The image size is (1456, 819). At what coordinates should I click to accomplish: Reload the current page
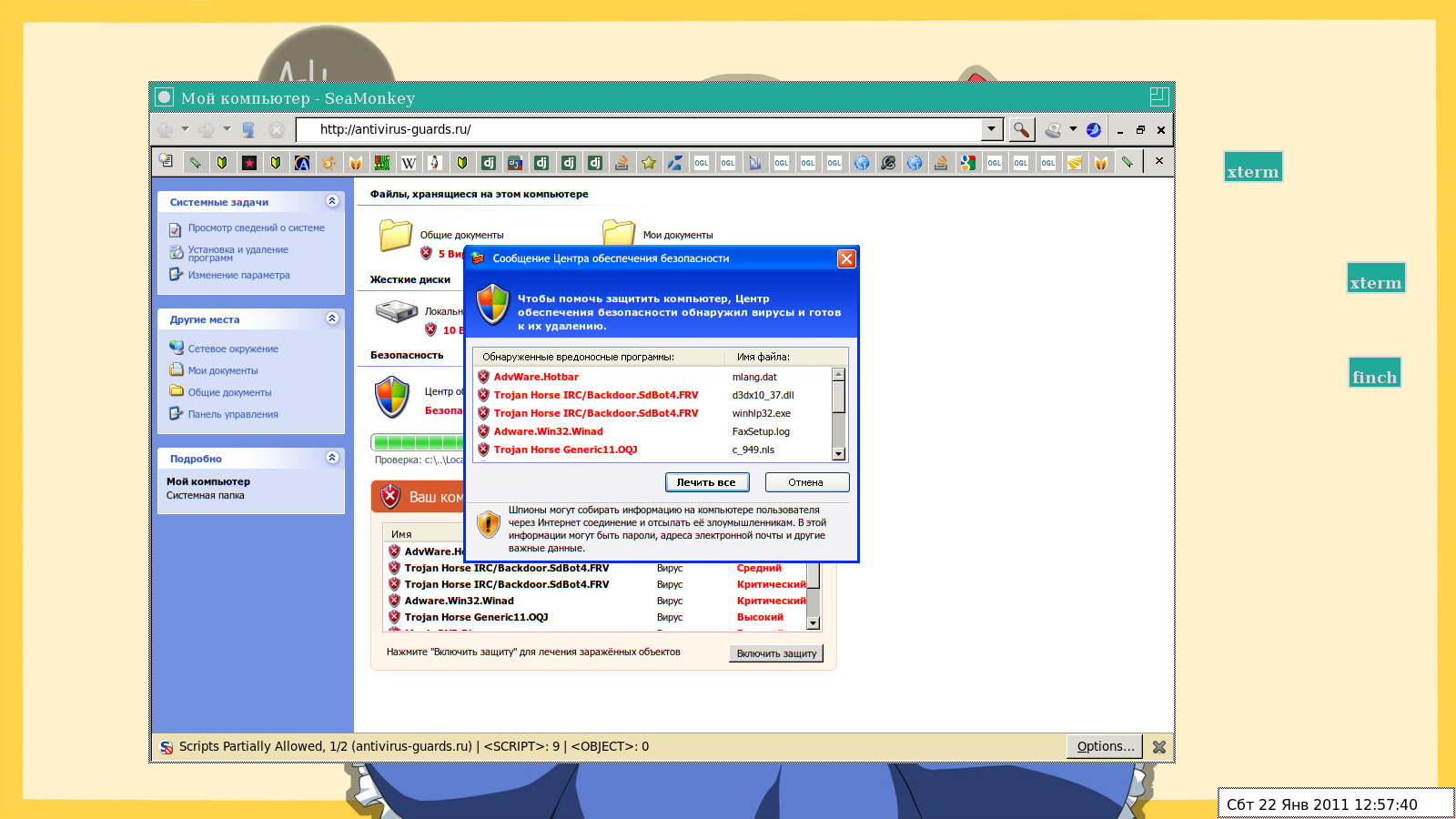[248, 130]
